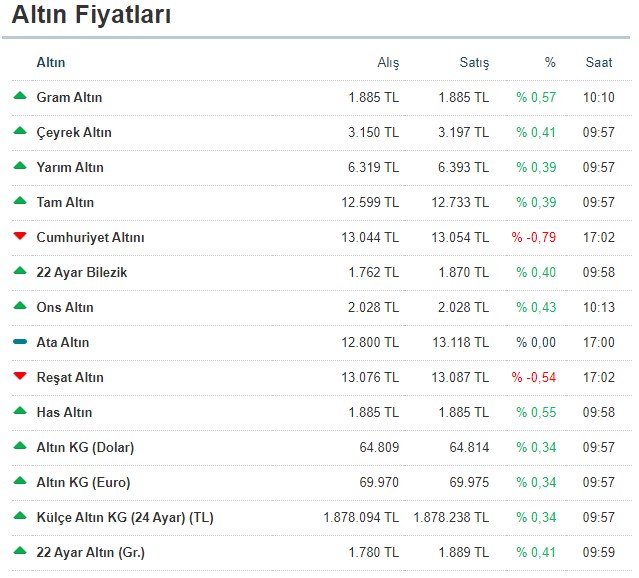Viewport: 639px width, 578px height.
Task: Click the Satış column header
Action: tap(474, 63)
